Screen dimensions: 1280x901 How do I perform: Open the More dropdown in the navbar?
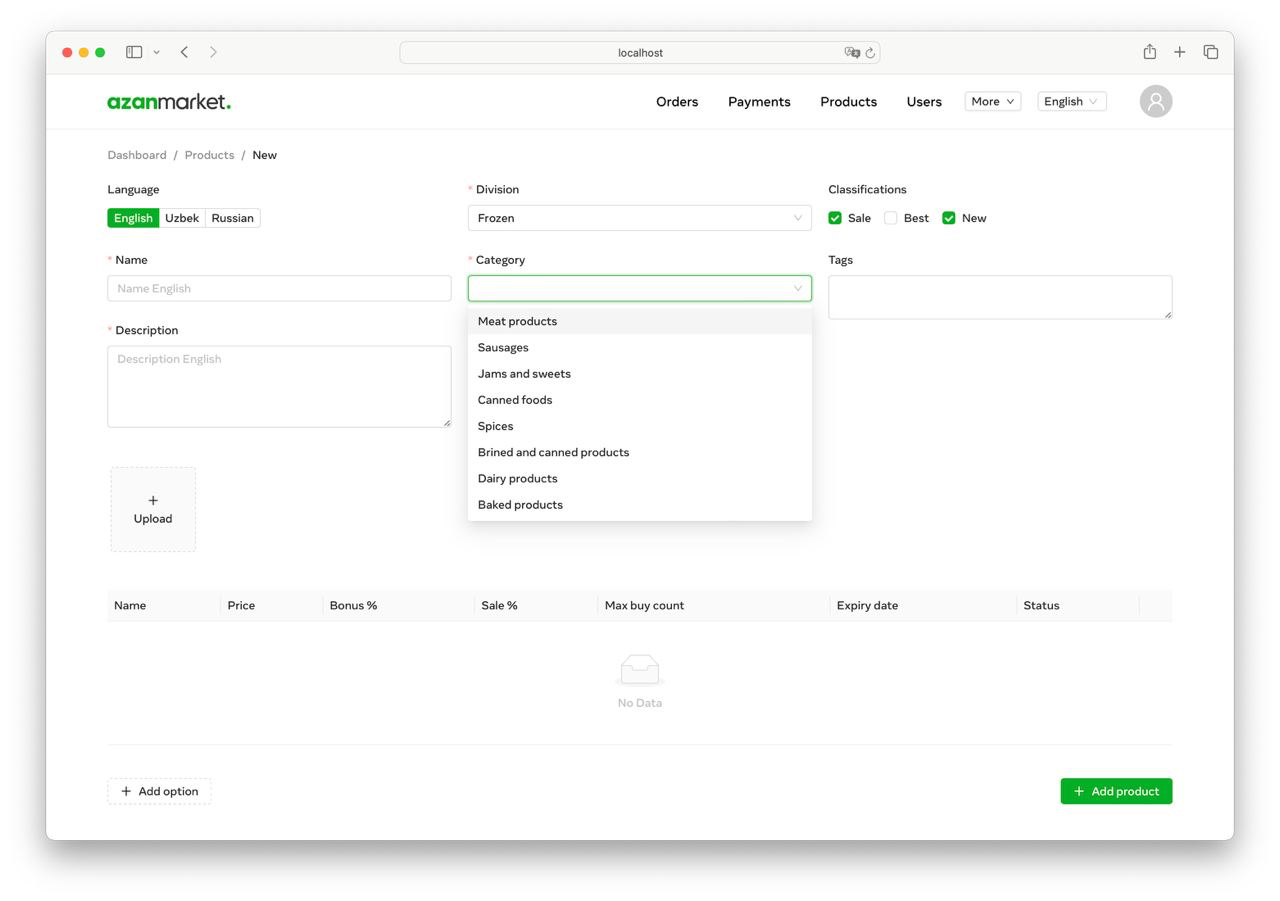[x=991, y=101]
